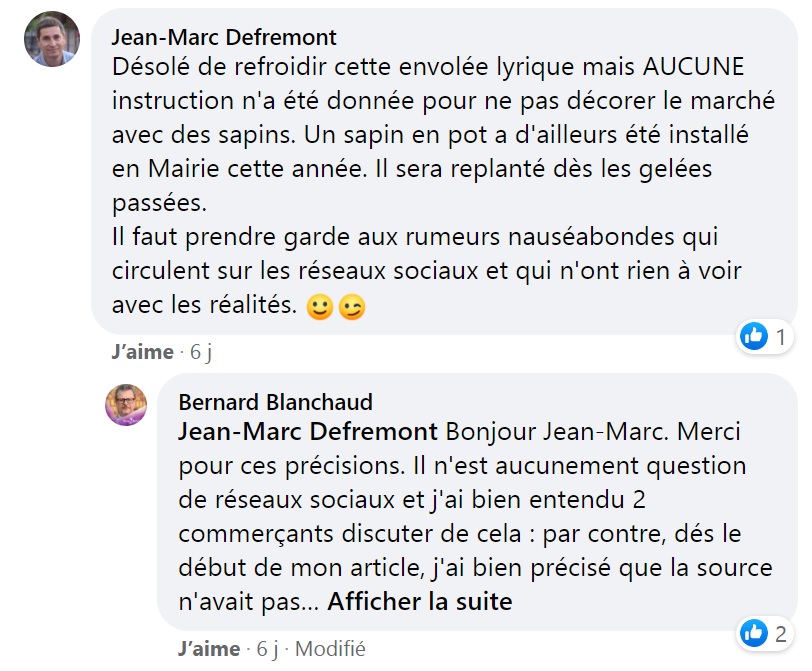Screen dimensions: 812x671
Task: Click the smiling face emoji
Action: click(x=319, y=307)
